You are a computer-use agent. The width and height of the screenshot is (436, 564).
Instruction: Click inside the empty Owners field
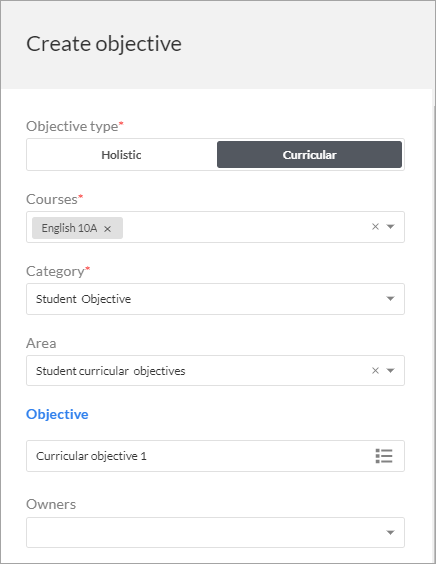215,532
